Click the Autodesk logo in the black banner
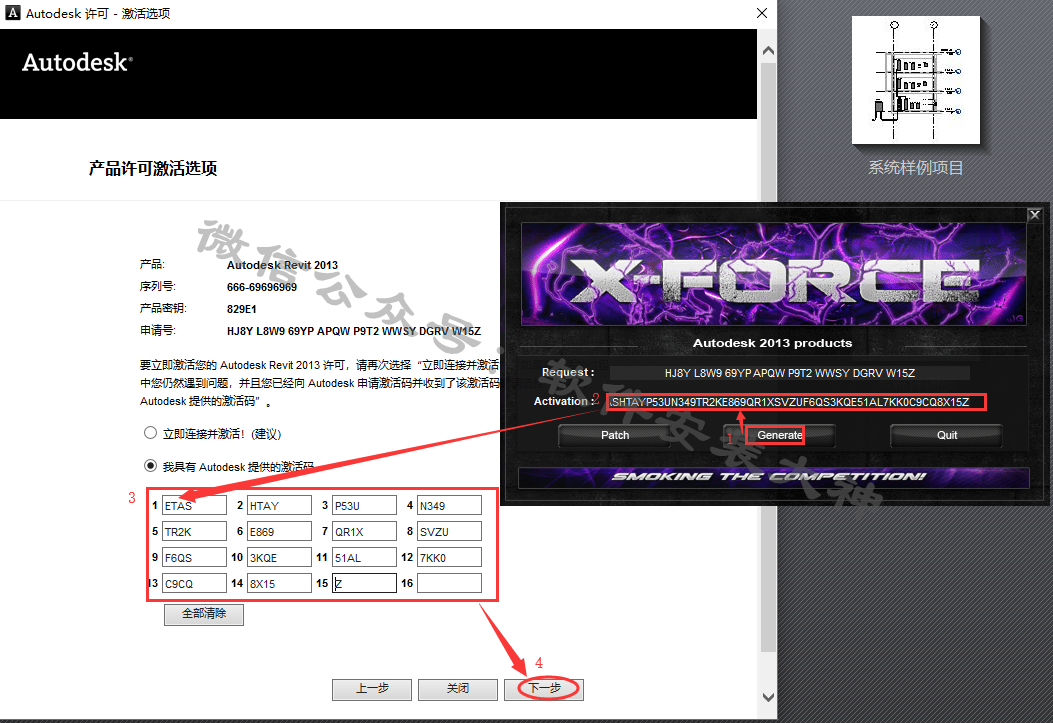1053x723 pixels. 77,62
